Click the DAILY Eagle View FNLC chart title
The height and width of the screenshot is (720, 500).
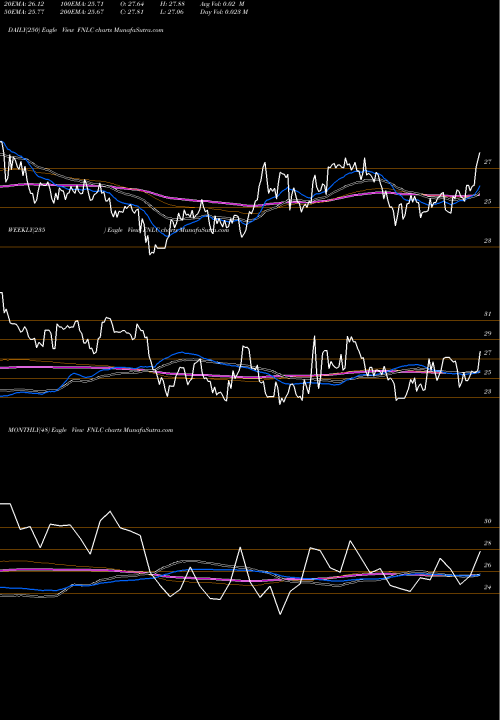[85, 30]
